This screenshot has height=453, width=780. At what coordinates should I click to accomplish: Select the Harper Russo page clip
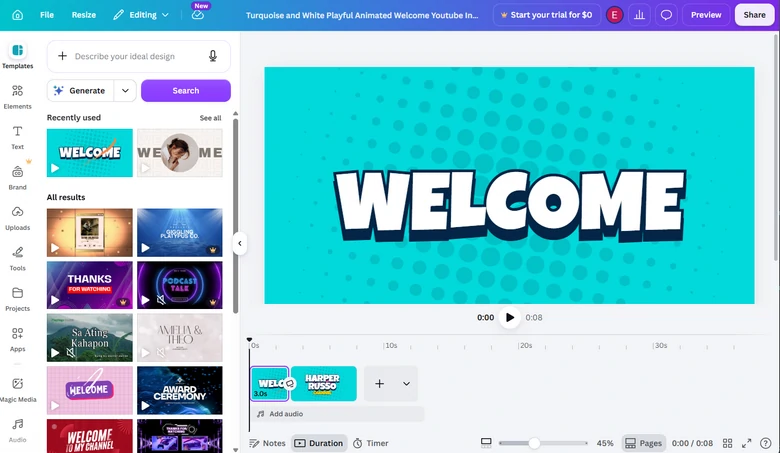pyautogui.click(x=324, y=383)
